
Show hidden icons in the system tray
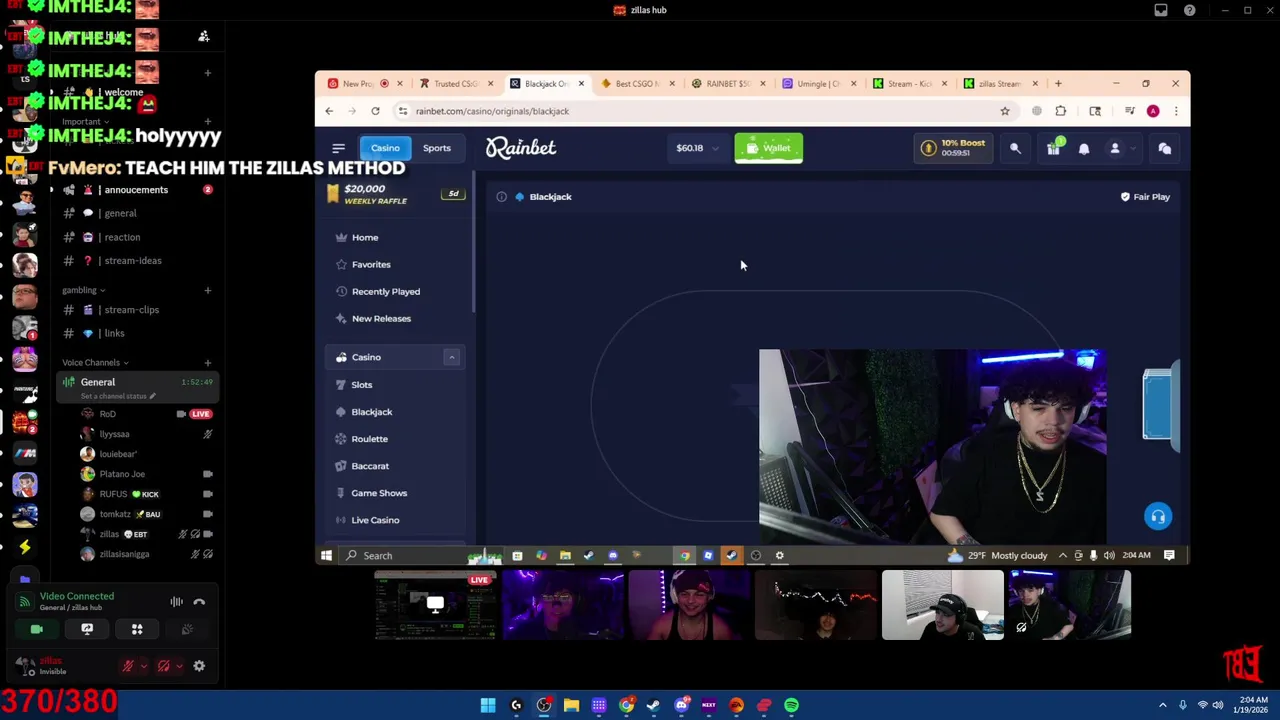tap(1162, 705)
